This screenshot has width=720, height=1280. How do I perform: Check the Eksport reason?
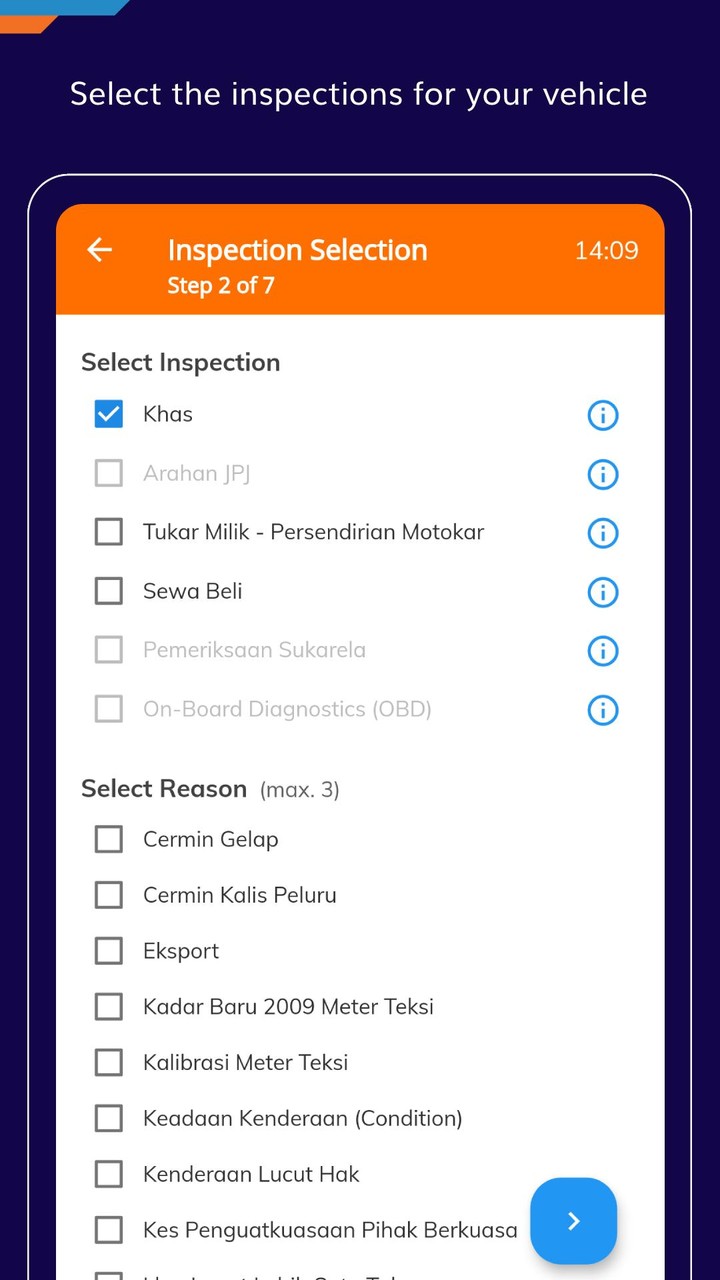pos(108,950)
